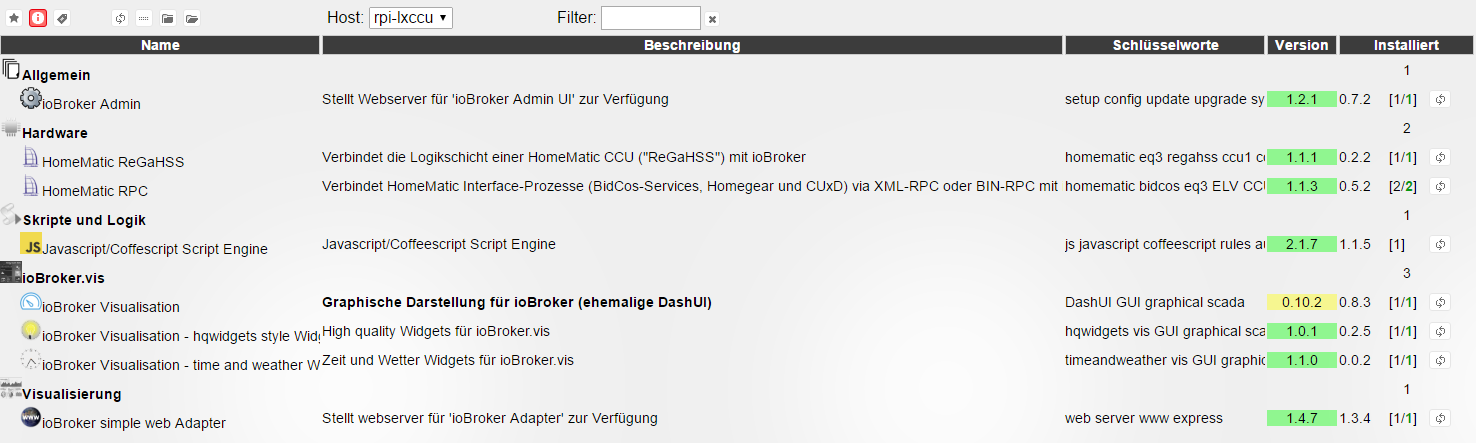
Task: Toggle the tag icon in the toolbar
Action: [x=62, y=18]
